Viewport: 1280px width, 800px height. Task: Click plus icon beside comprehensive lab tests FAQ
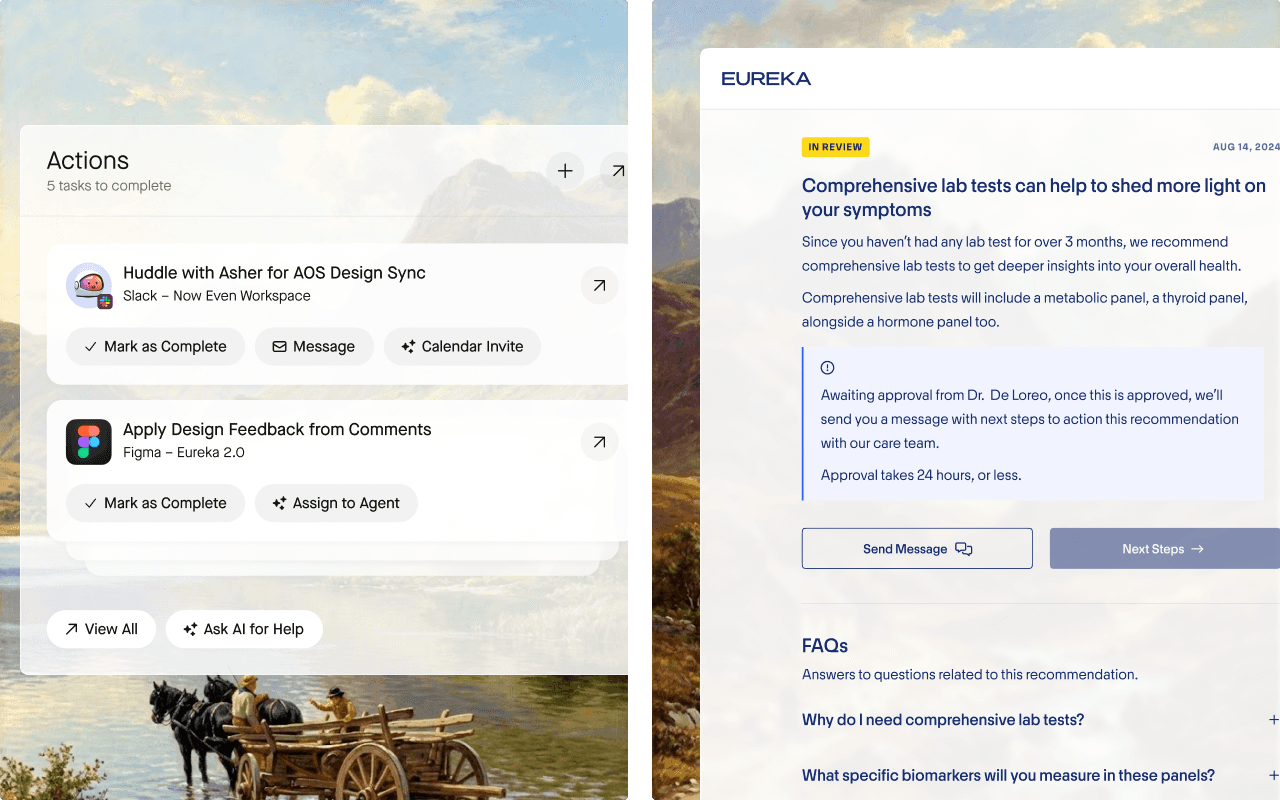(1273, 720)
